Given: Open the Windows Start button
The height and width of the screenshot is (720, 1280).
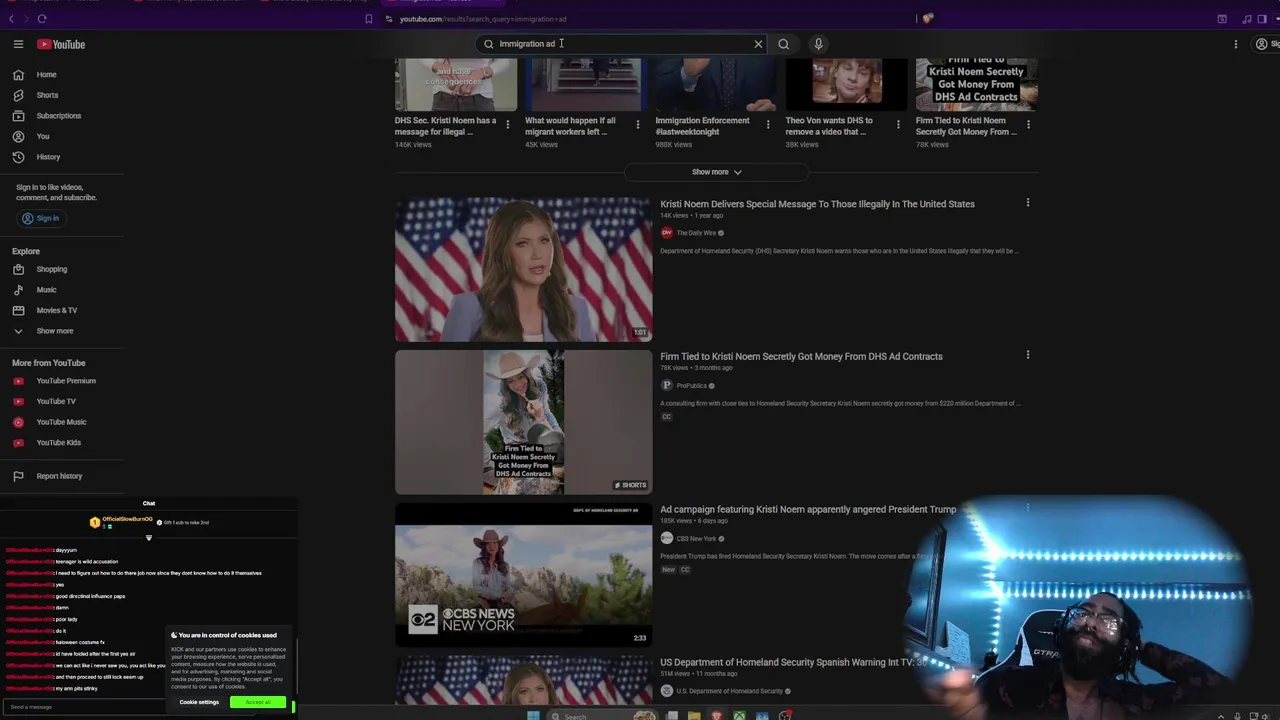Looking at the screenshot, I should 533,716.
